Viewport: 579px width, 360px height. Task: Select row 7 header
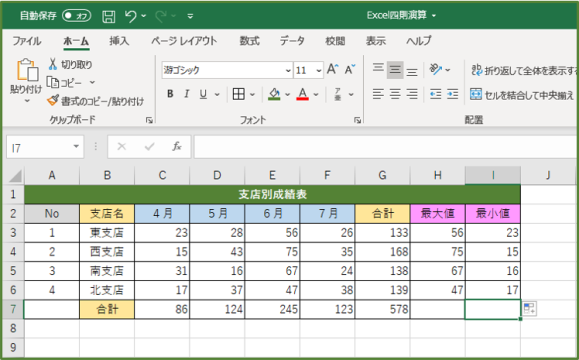tap(13, 309)
